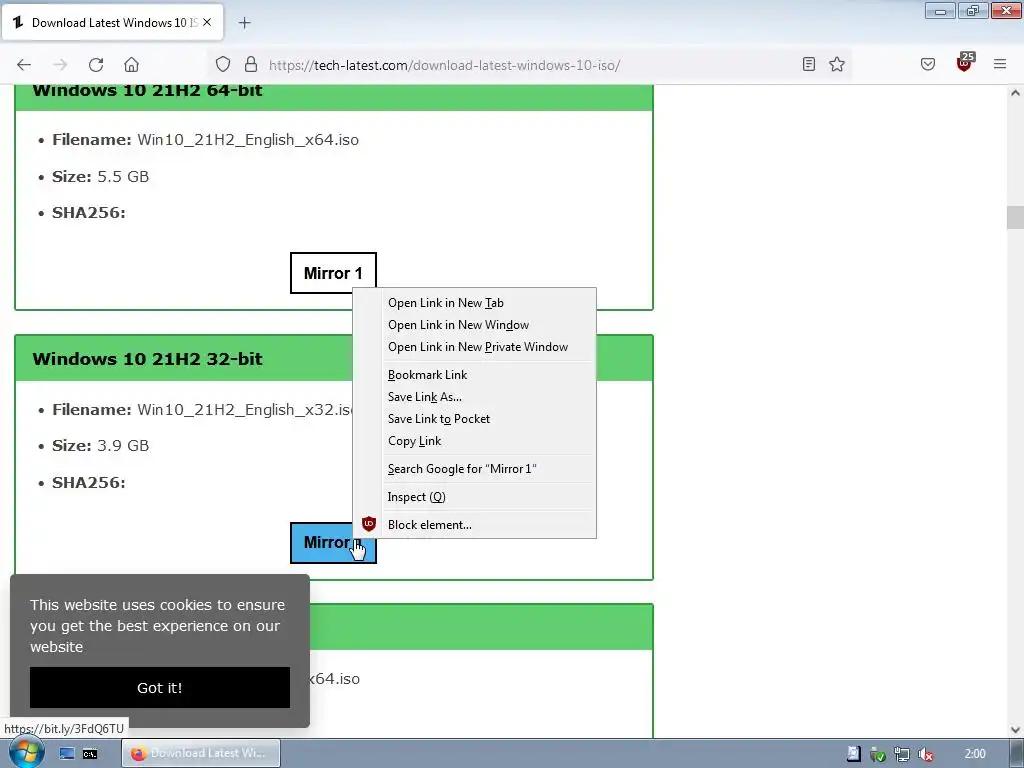
Task: Click scrollbar down arrow
Action: (1015, 730)
